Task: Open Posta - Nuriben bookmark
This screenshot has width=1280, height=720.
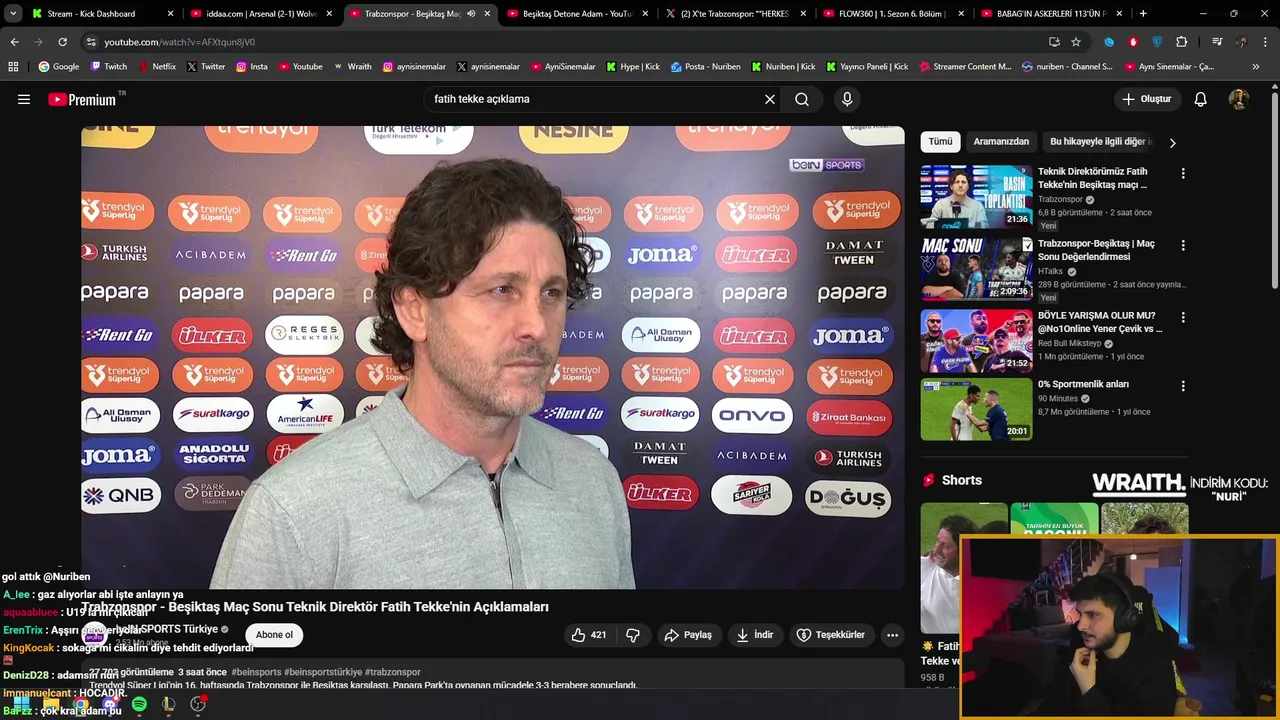Action: [705, 67]
